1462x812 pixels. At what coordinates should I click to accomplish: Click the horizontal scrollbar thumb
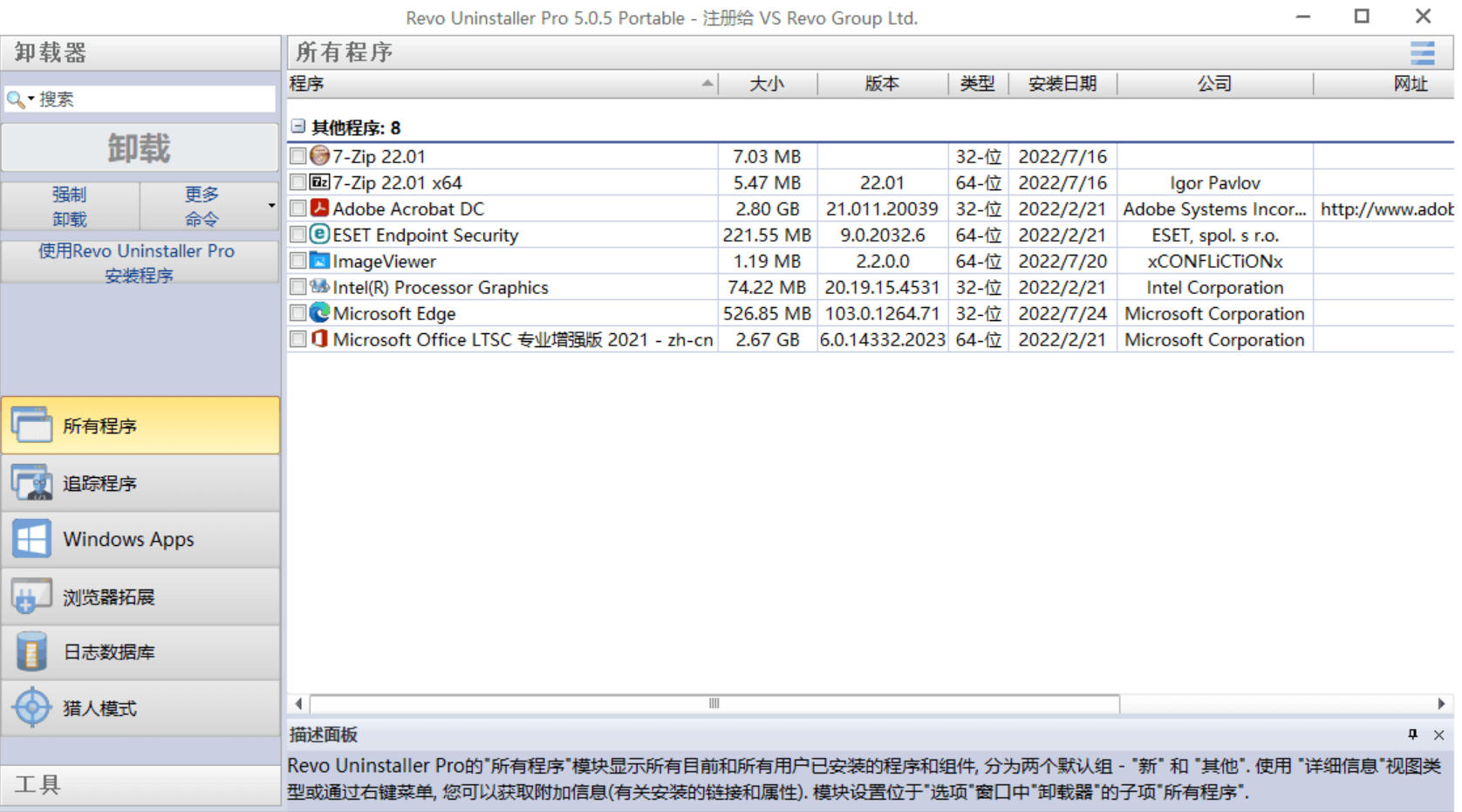(714, 704)
